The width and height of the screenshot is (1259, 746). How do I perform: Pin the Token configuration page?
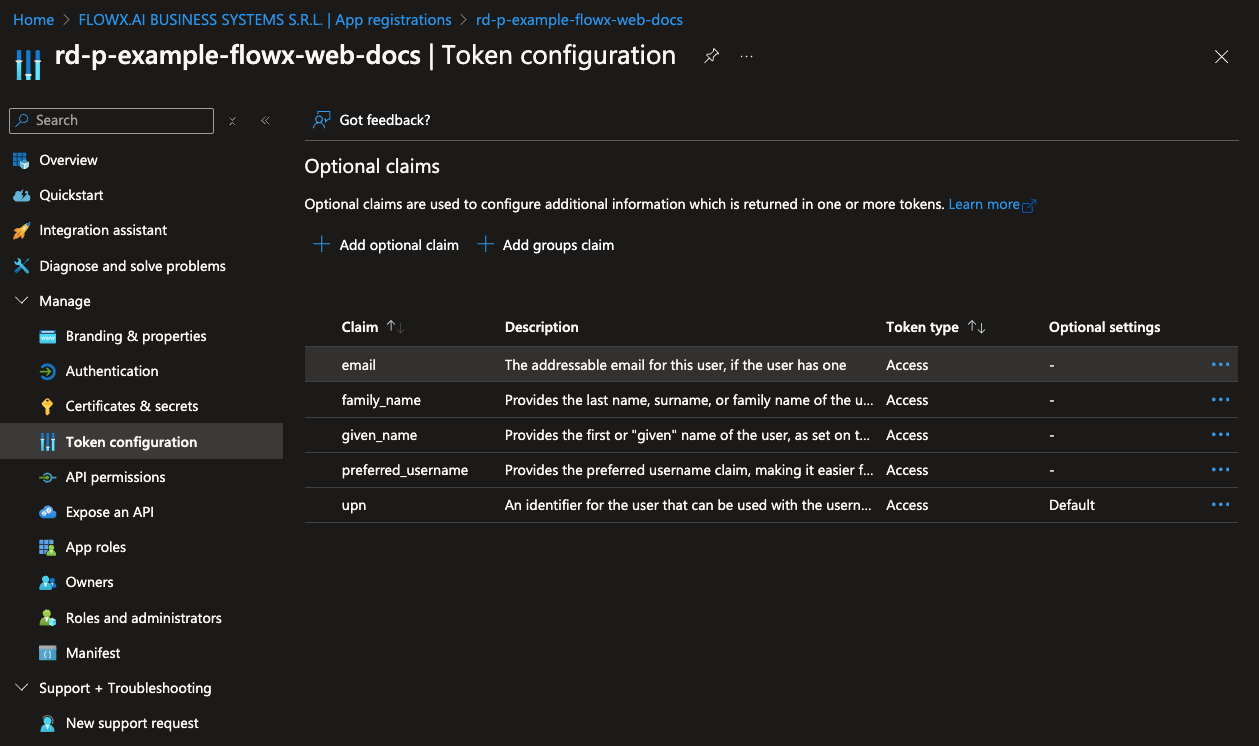[711, 56]
